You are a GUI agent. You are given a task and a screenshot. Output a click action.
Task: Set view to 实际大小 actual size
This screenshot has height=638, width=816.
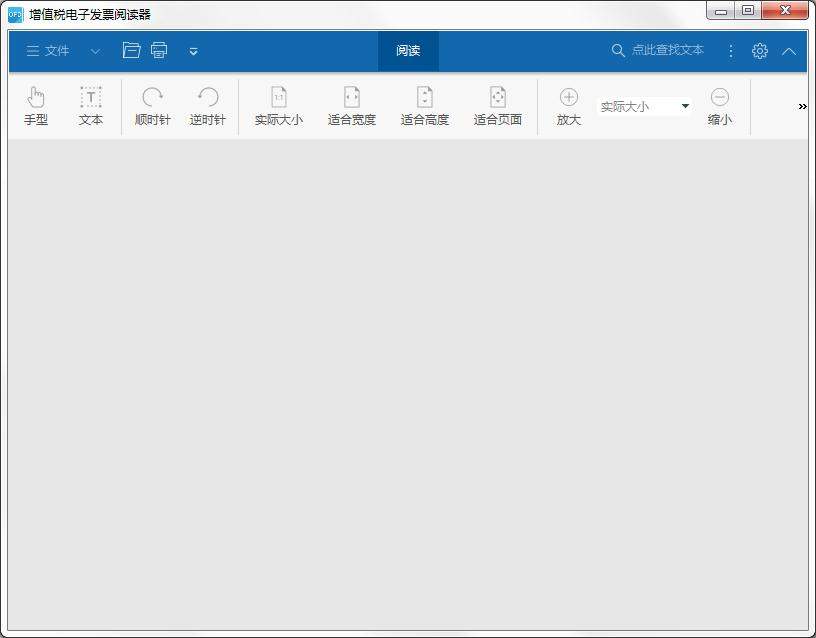click(x=278, y=105)
